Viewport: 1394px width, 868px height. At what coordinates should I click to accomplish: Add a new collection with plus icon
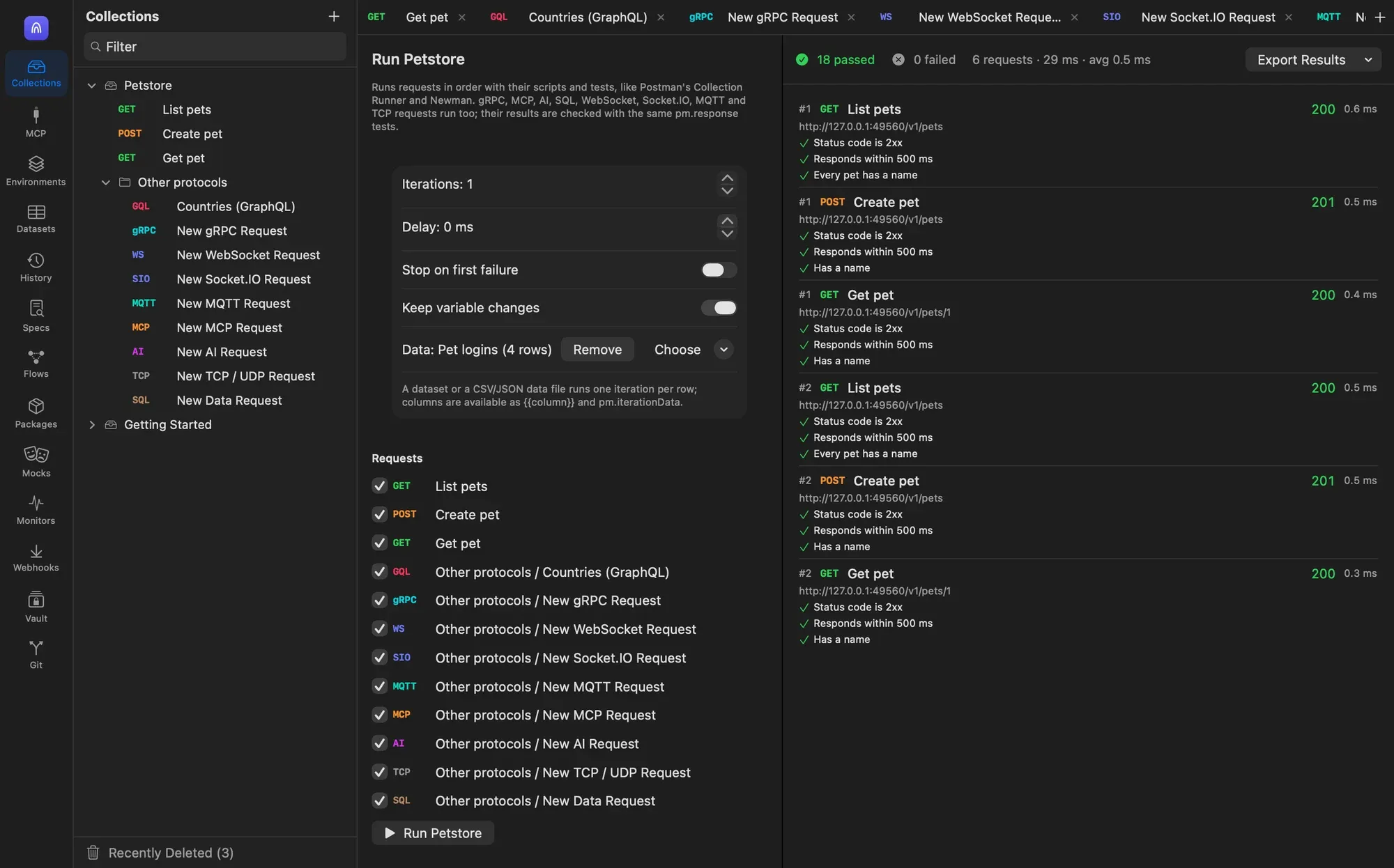[334, 16]
